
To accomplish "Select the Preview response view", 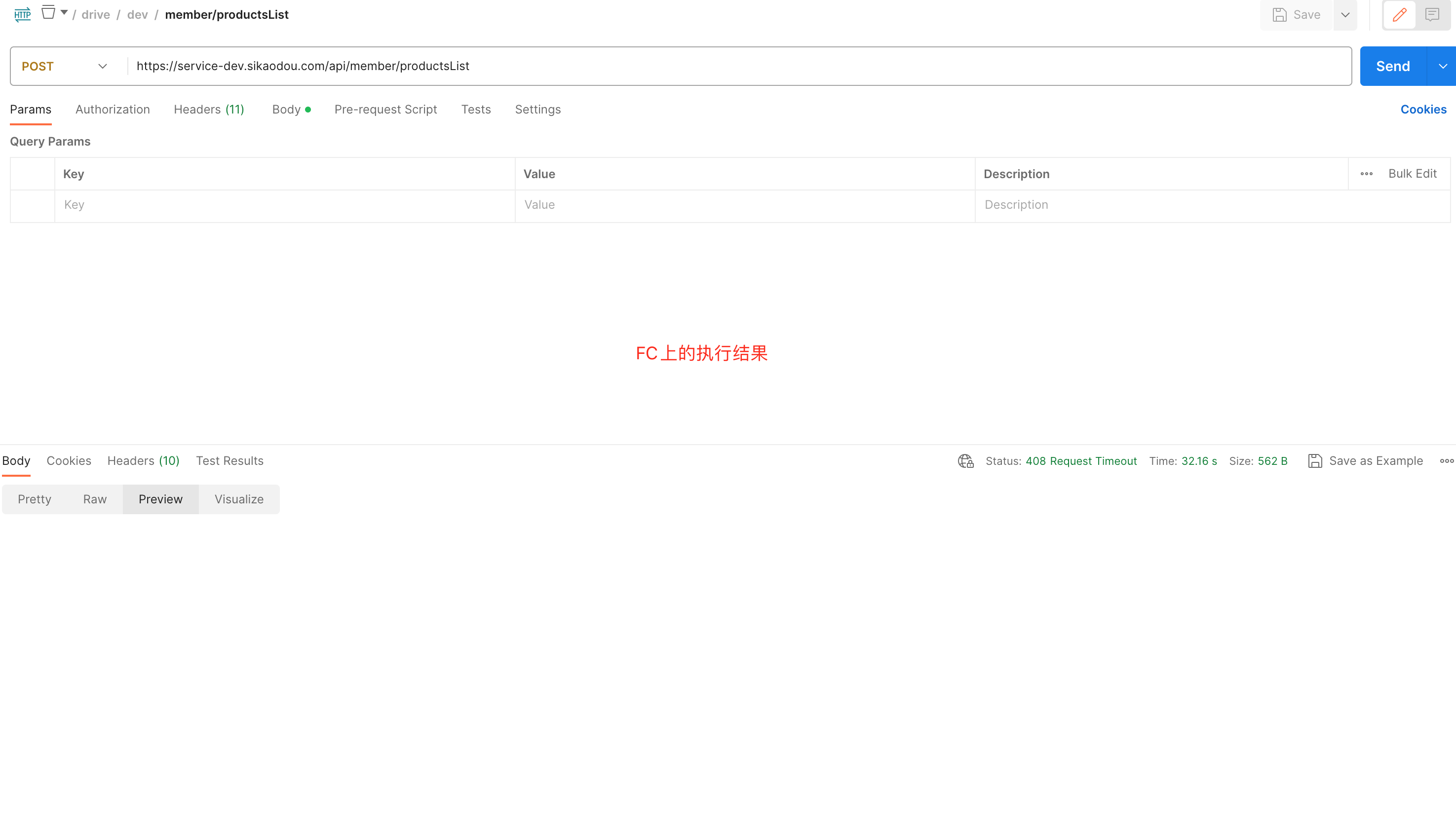I will [x=161, y=499].
